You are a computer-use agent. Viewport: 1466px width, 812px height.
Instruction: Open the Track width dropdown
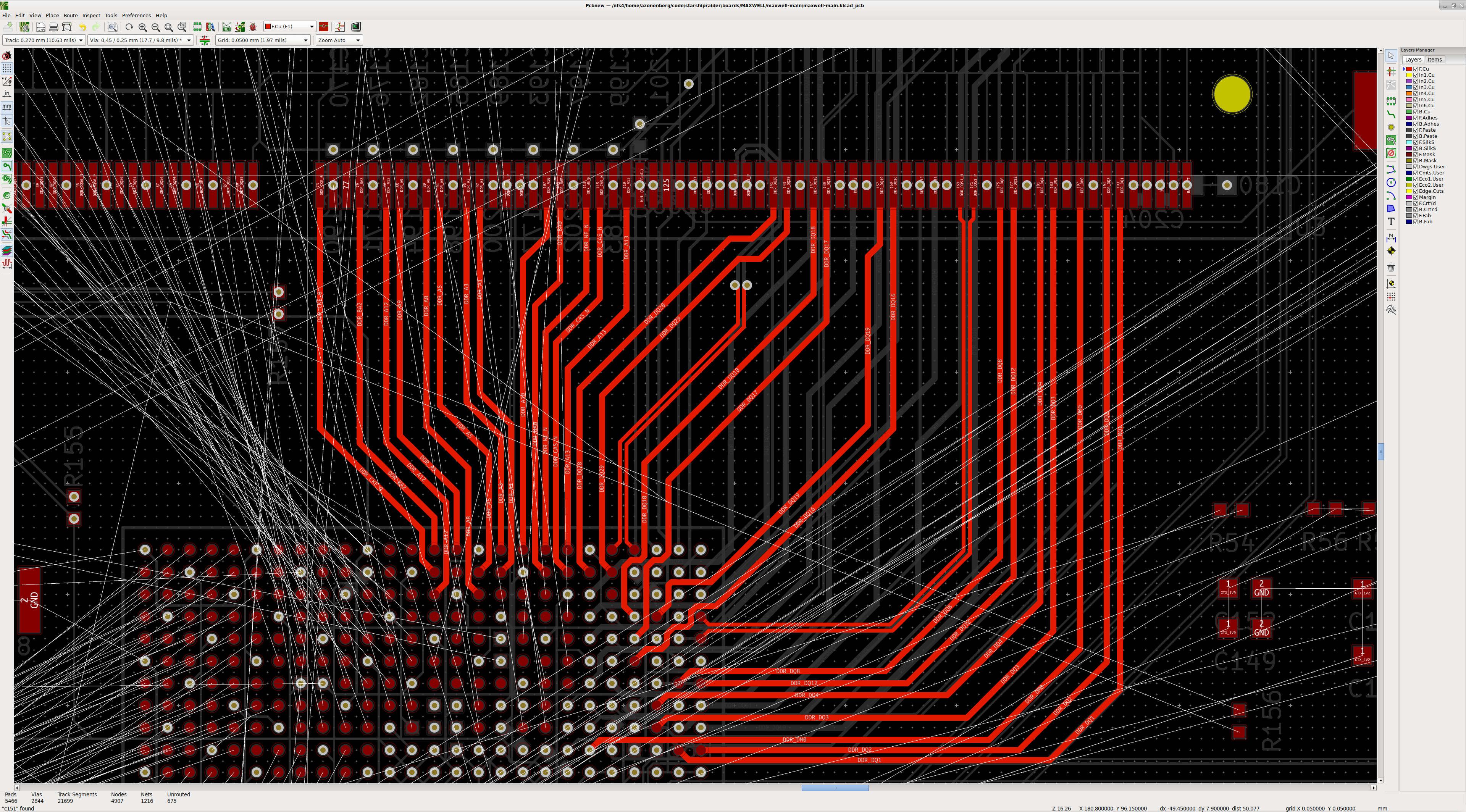44,40
